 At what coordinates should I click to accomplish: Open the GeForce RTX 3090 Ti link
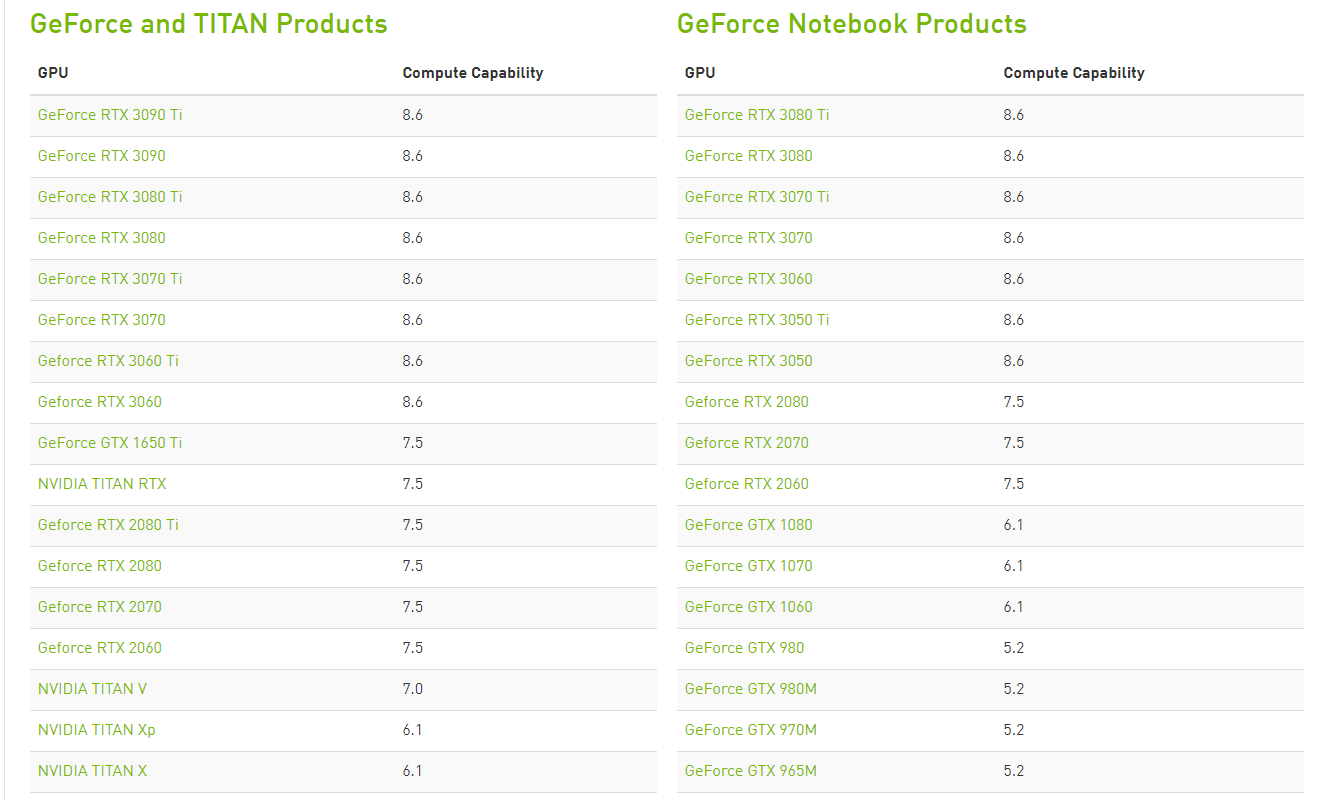click(110, 115)
